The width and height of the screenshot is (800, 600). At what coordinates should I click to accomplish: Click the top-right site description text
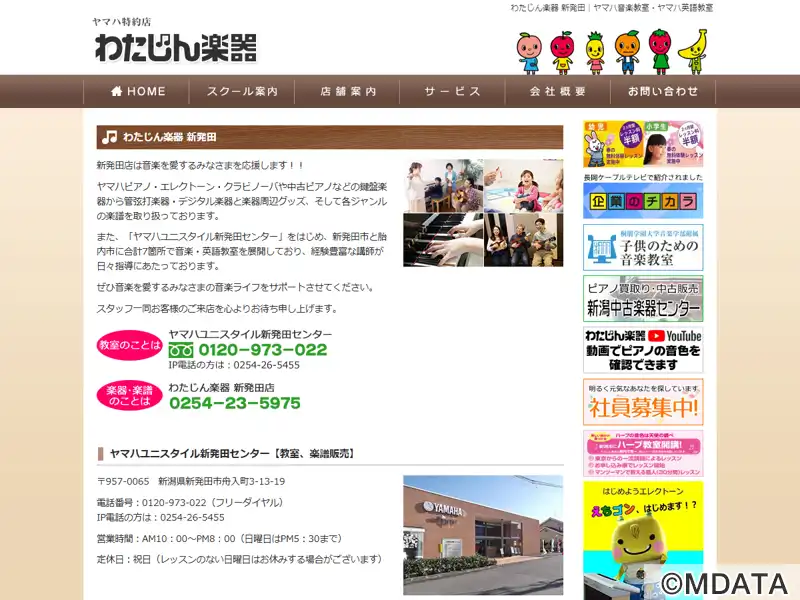tap(612, 8)
